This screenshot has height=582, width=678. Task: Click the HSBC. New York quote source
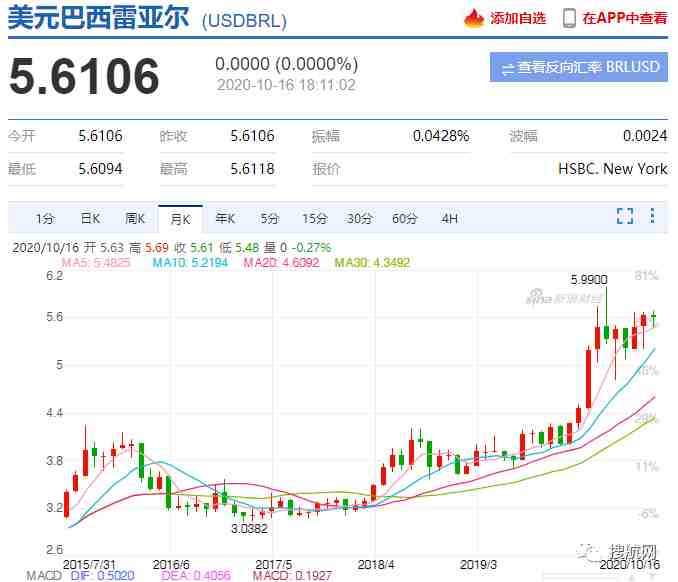613,169
